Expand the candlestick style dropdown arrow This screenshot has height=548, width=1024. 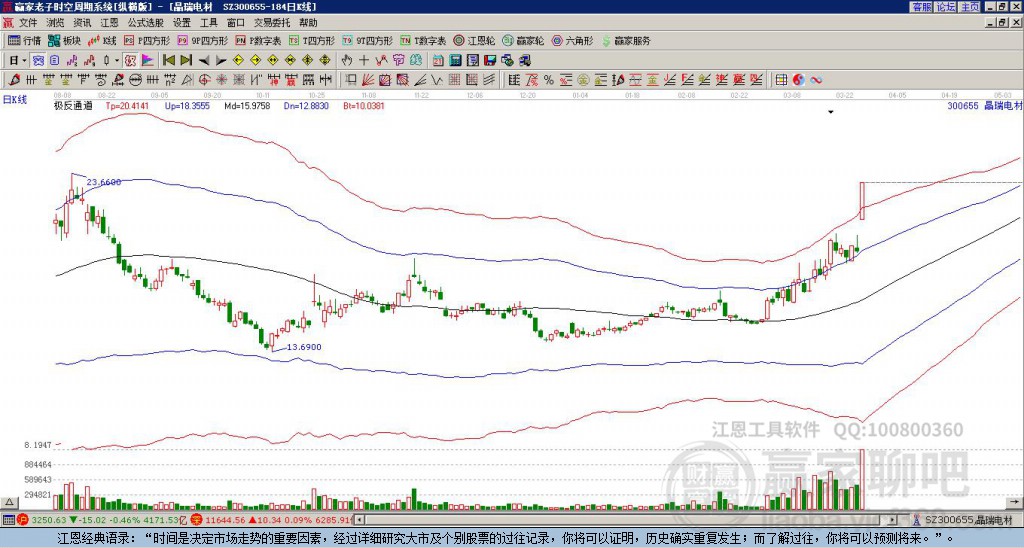coord(117,61)
